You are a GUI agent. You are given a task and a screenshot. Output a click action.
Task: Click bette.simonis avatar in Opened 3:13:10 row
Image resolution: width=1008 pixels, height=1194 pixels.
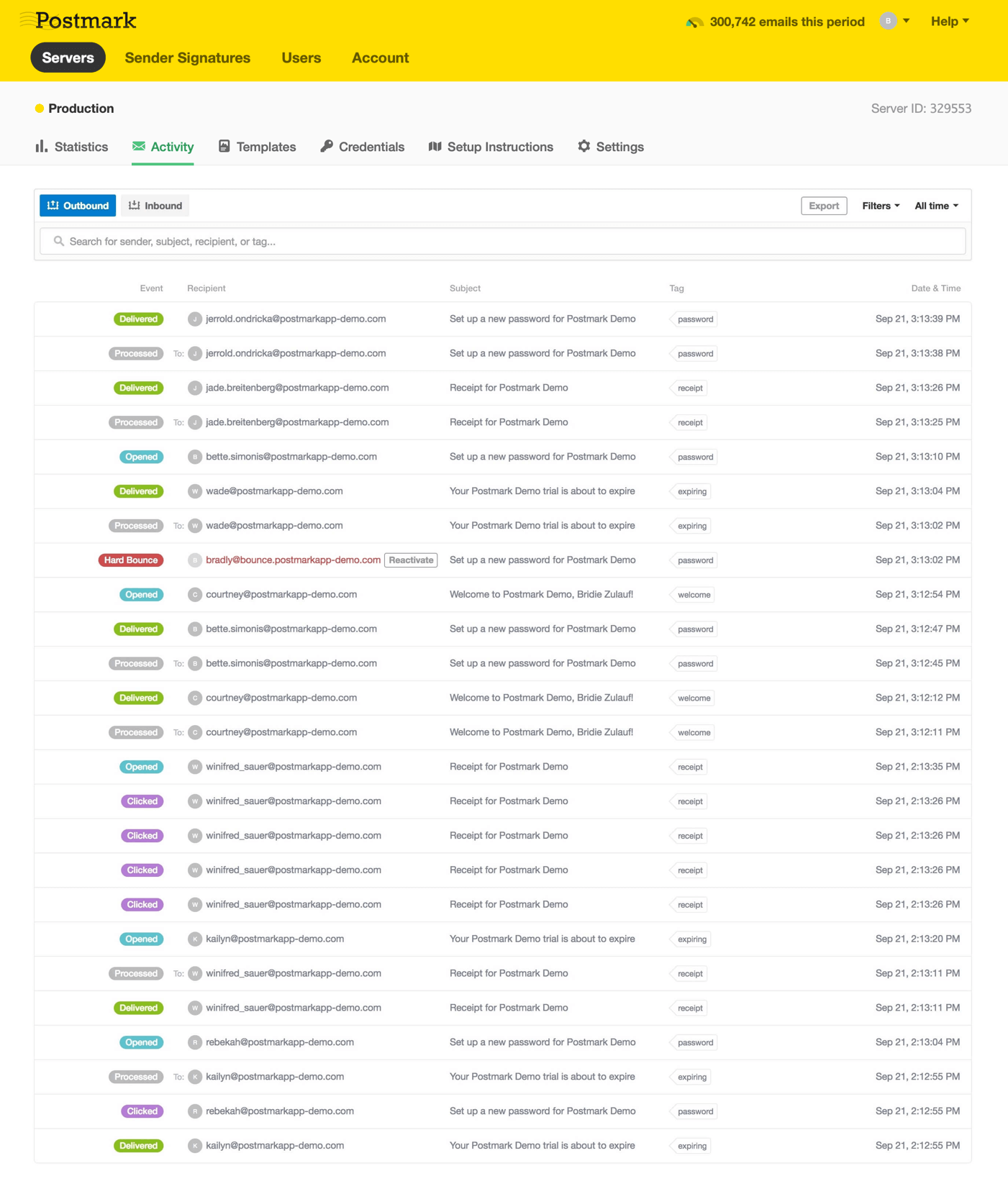click(195, 457)
